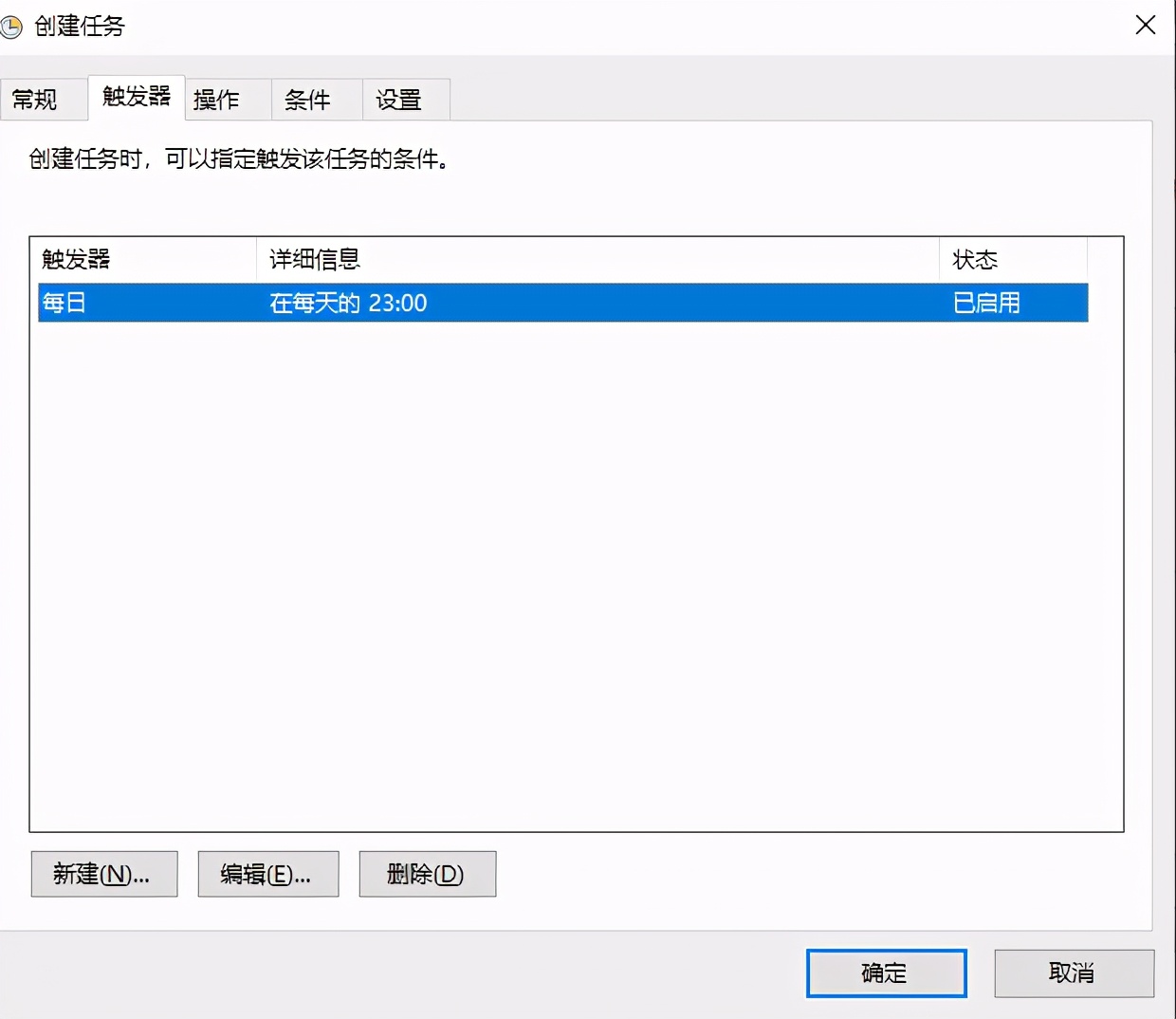Click the 在每天的 23:00 detail text
This screenshot has width=1176, height=1019.
pos(347,303)
